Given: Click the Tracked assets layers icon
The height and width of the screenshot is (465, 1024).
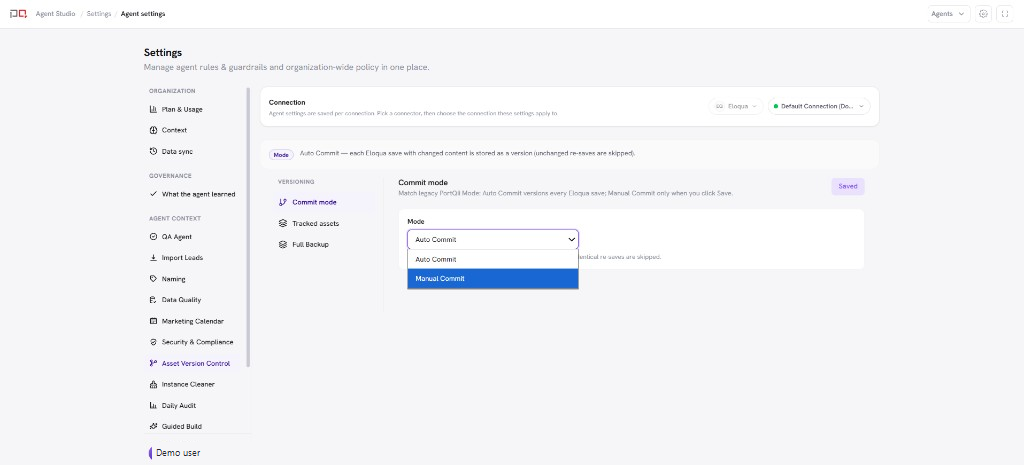Looking at the screenshot, I should (x=283, y=223).
